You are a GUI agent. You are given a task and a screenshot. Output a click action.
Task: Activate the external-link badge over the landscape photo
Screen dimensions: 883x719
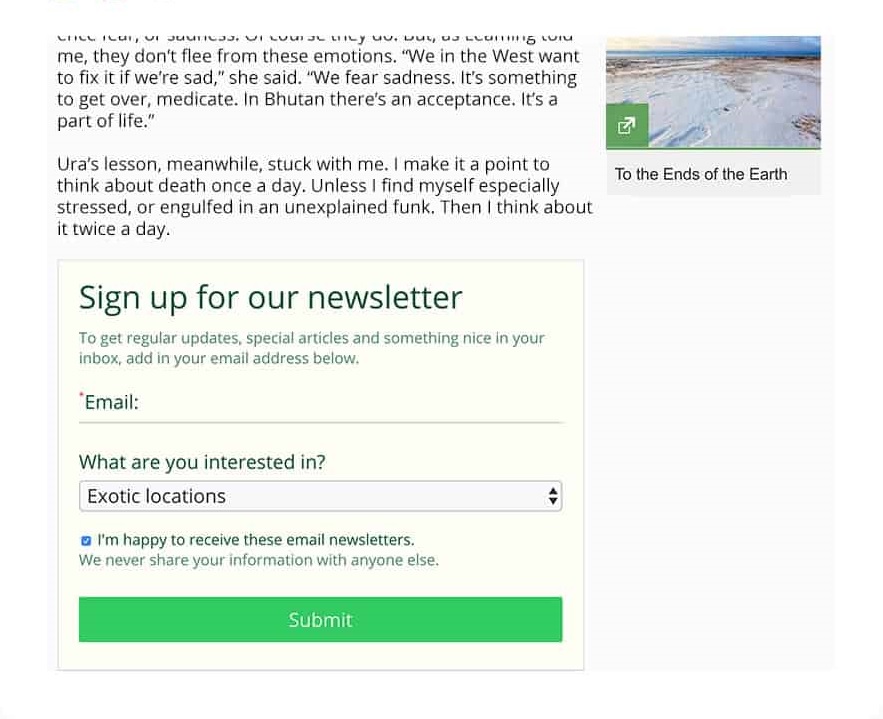627,126
